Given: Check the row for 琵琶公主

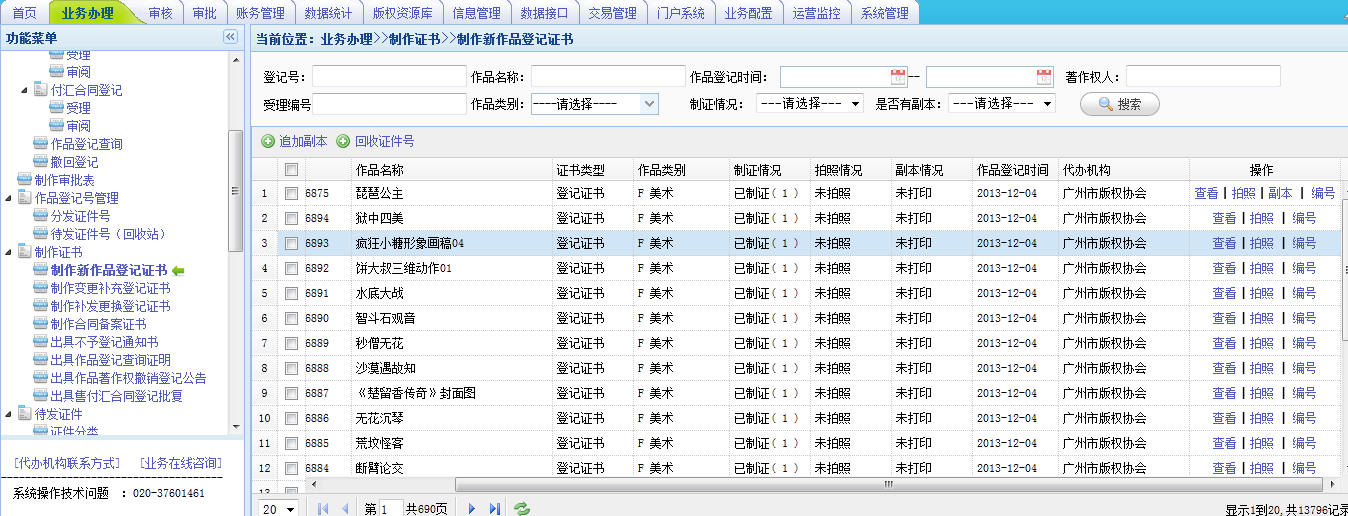Looking at the screenshot, I should tap(291, 193).
